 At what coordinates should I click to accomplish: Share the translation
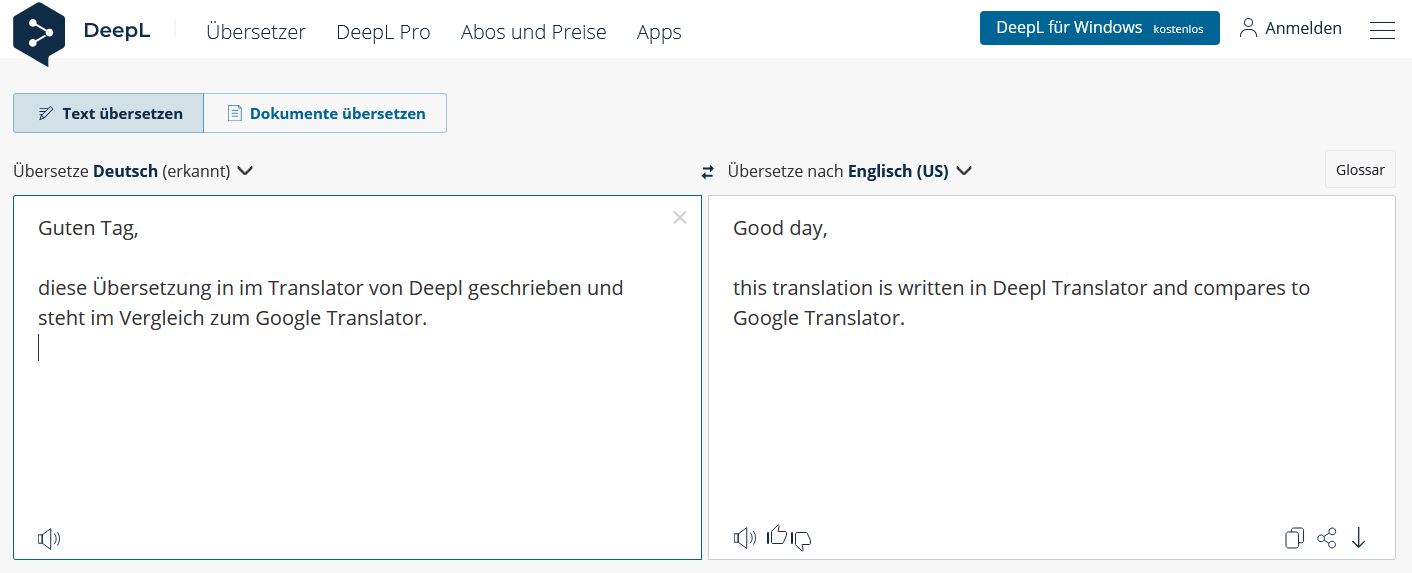[x=1327, y=538]
